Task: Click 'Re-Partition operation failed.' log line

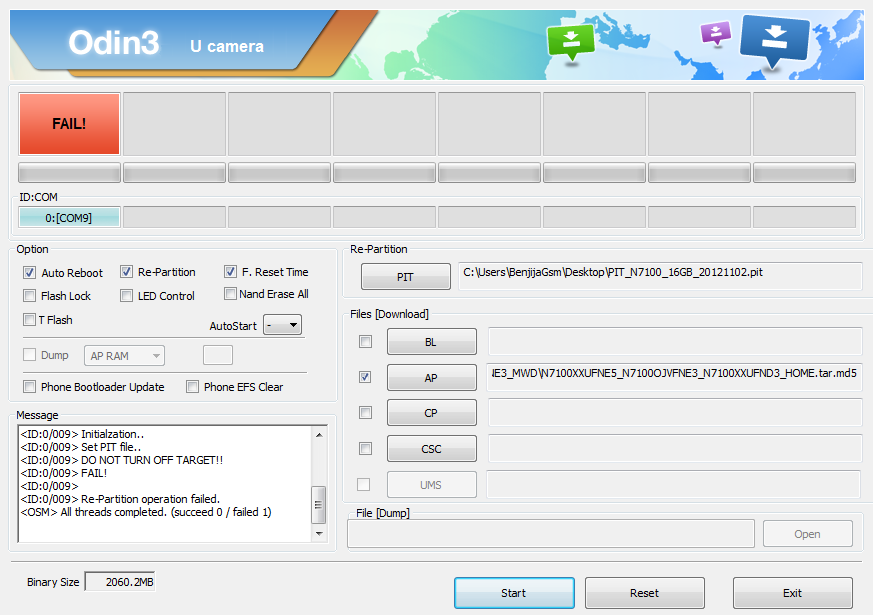Action: pos(120,499)
